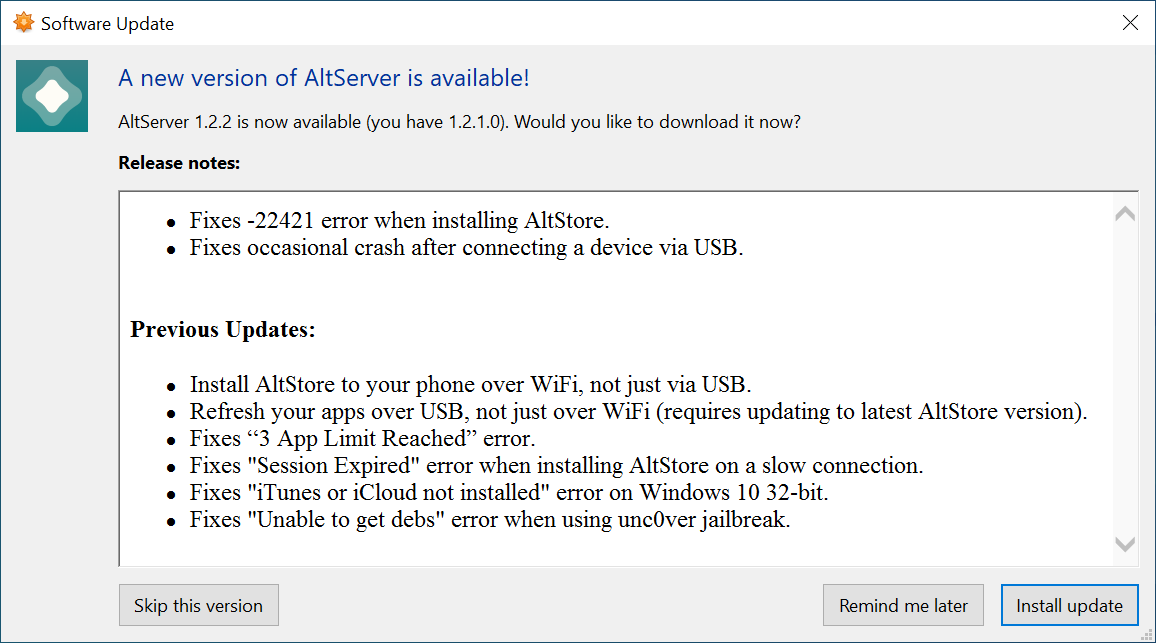The width and height of the screenshot is (1156, 643).
Task: Click 'Refresh your apps over USB' line
Action: (638, 411)
